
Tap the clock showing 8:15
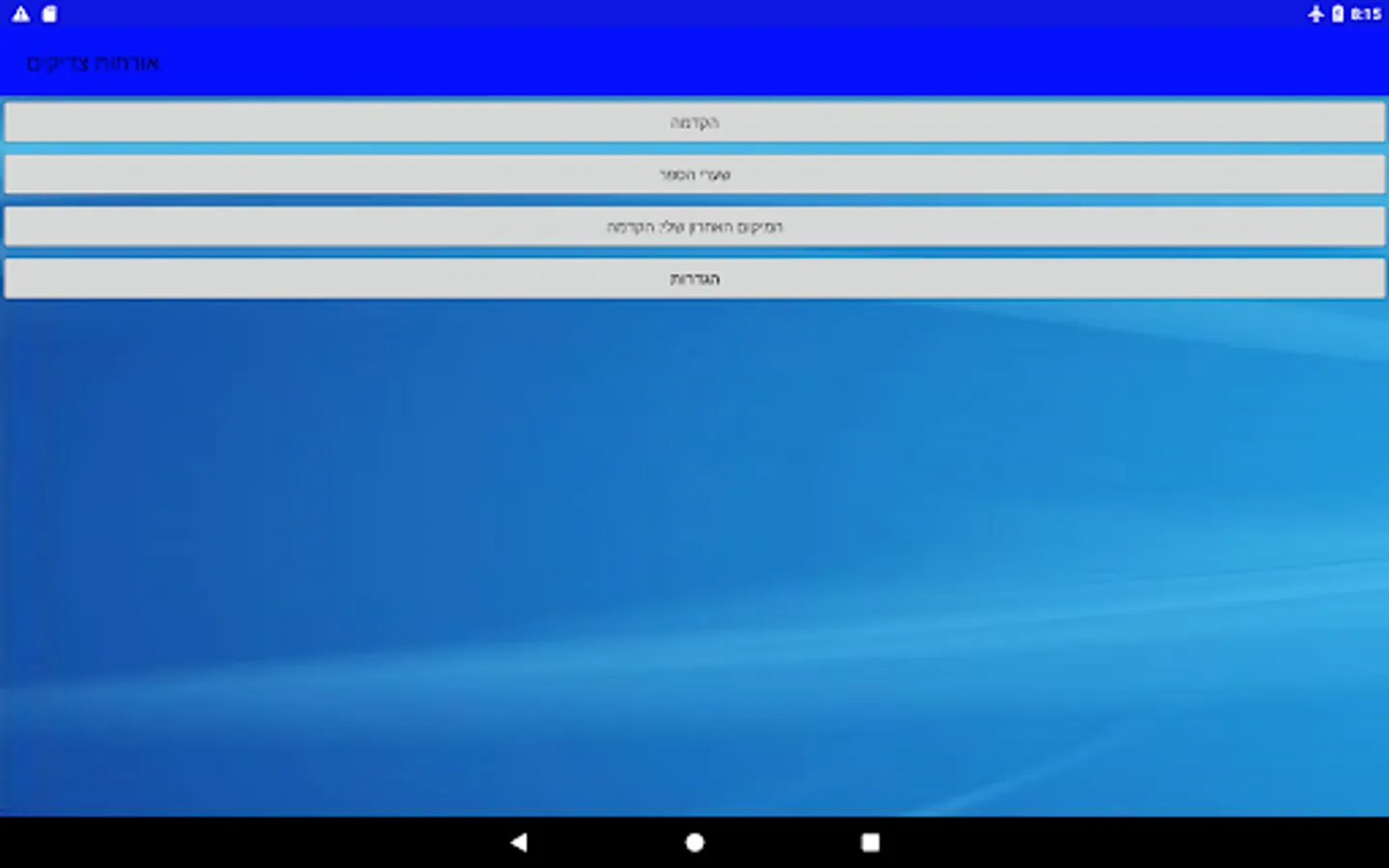[x=1363, y=14]
